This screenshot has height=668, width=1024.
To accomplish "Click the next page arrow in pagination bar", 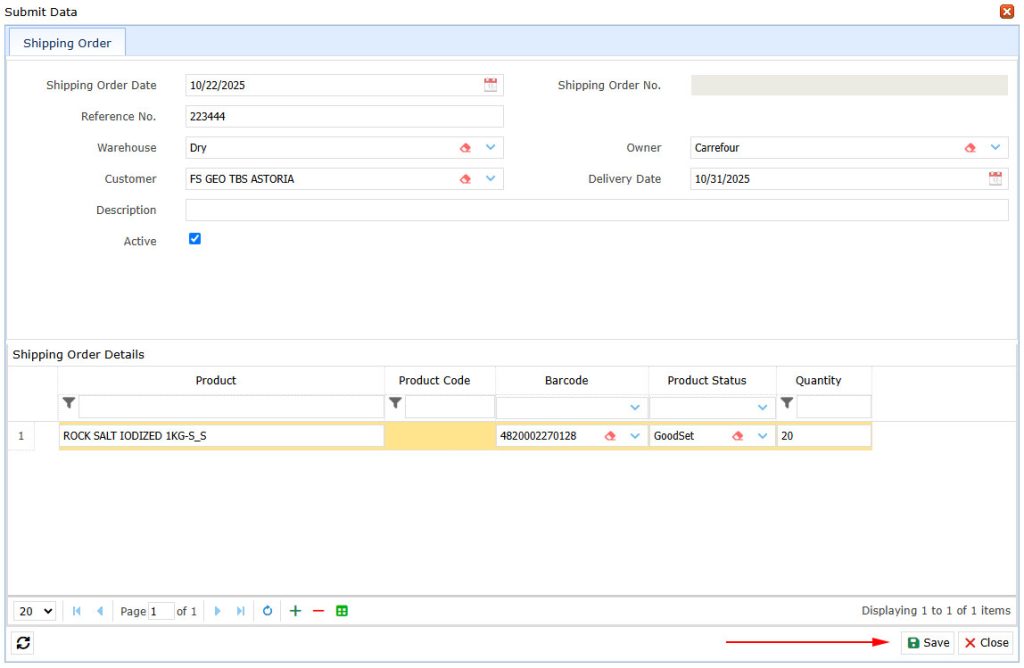I will (x=218, y=610).
